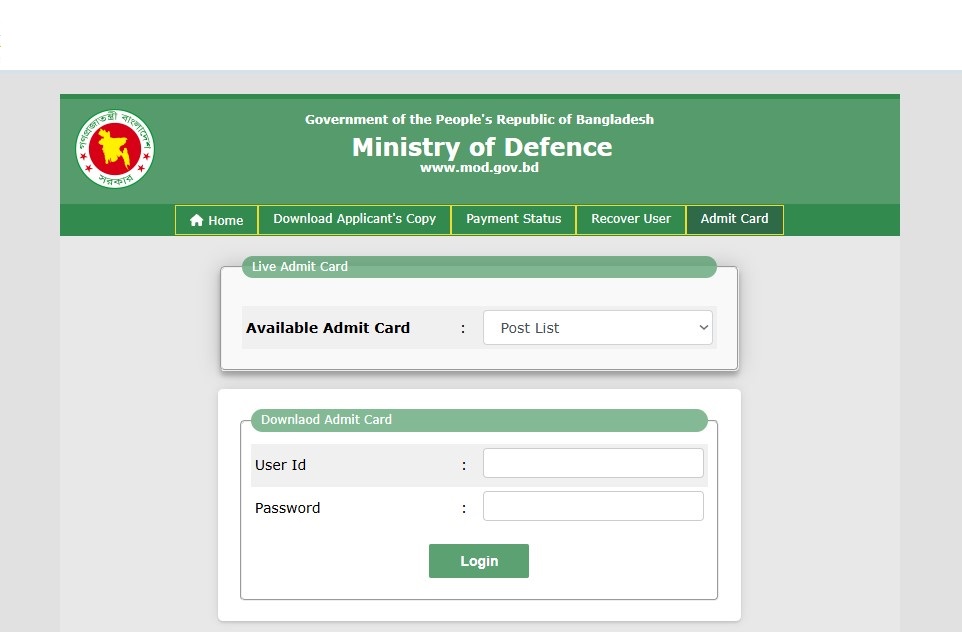Click the Government of the People's Republic text

tap(479, 120)
